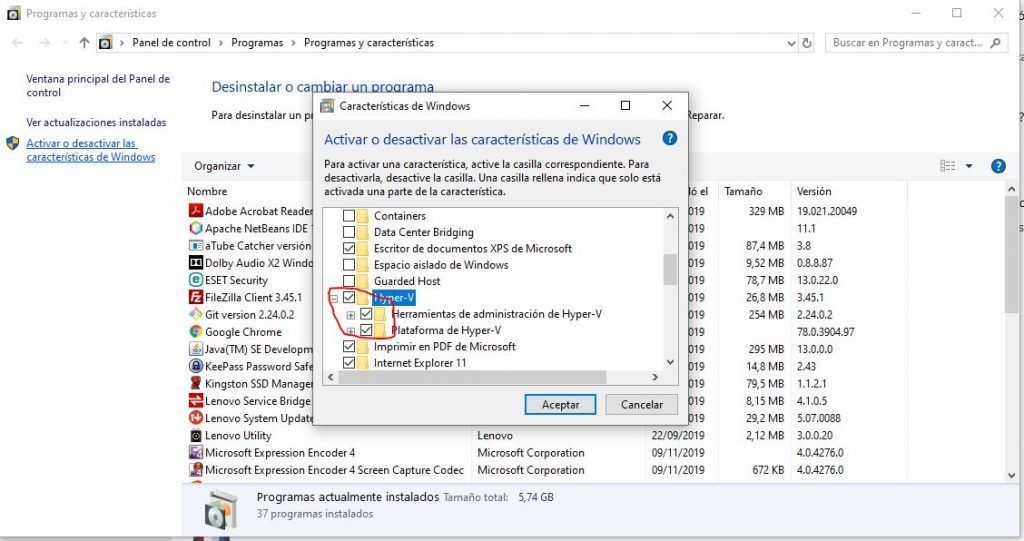Open Ventana principal del Panel de control
Image resolution: width=1024 pixels, height=541 pixels.
[x=98, y=86]
